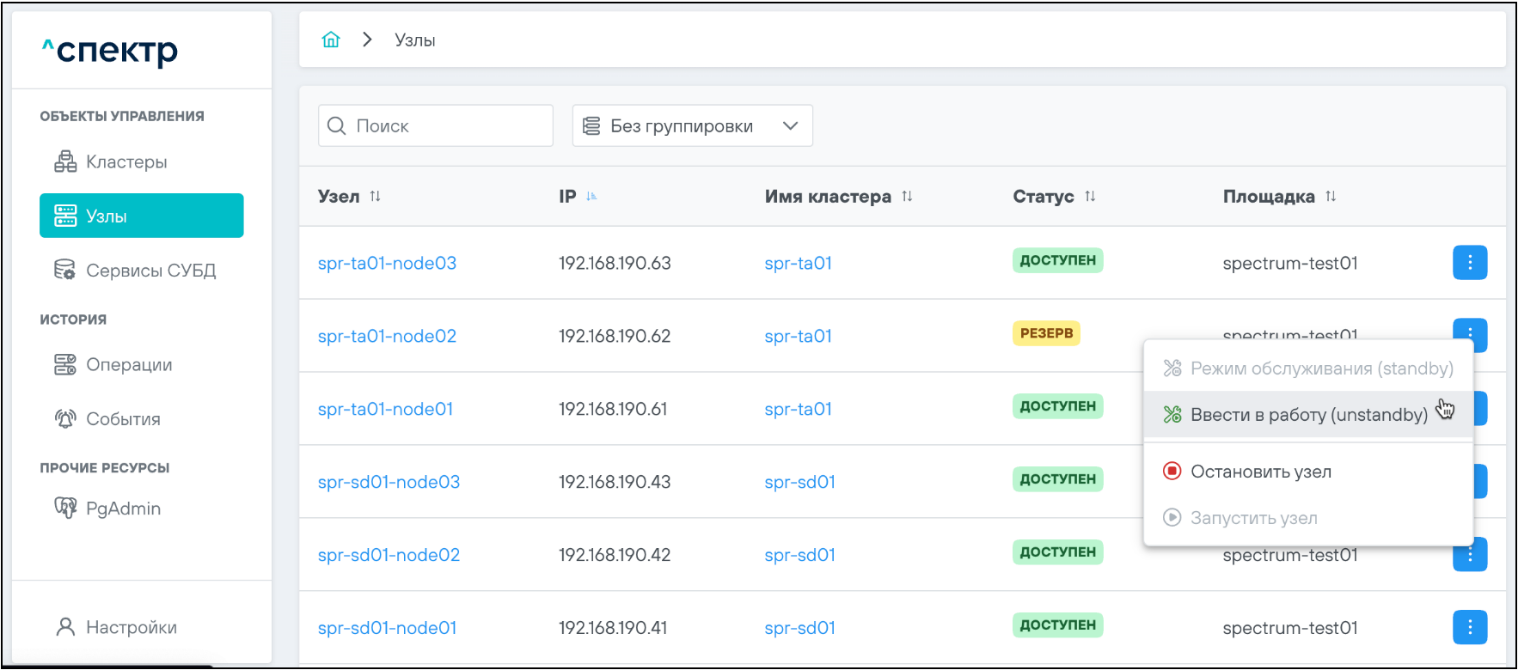This screenshot has height=670, width=1518.
Task: Open actions menu for spr-ta01-node03 row
Action: (1469, 263)
